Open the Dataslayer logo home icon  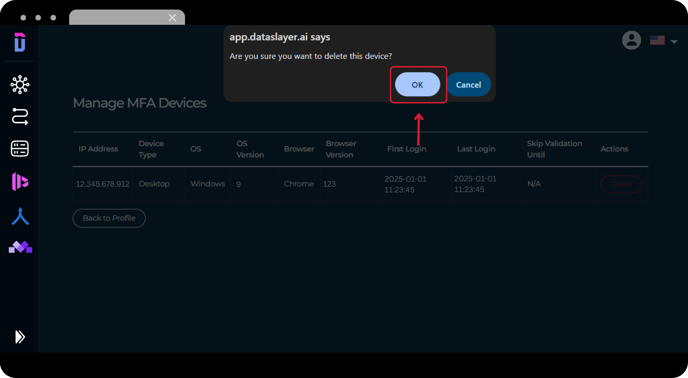tap(20, 42)
